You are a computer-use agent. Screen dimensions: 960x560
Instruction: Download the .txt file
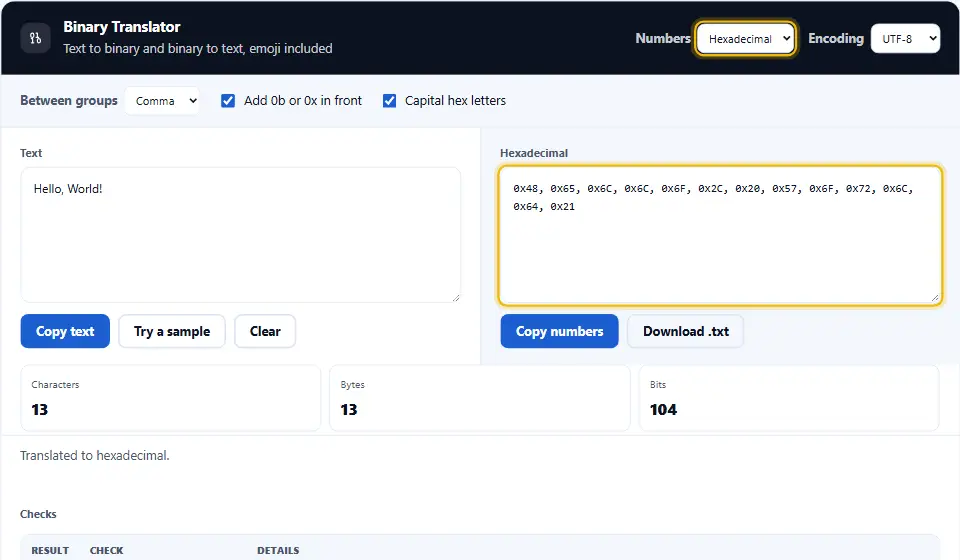click(x=686, y=331)
